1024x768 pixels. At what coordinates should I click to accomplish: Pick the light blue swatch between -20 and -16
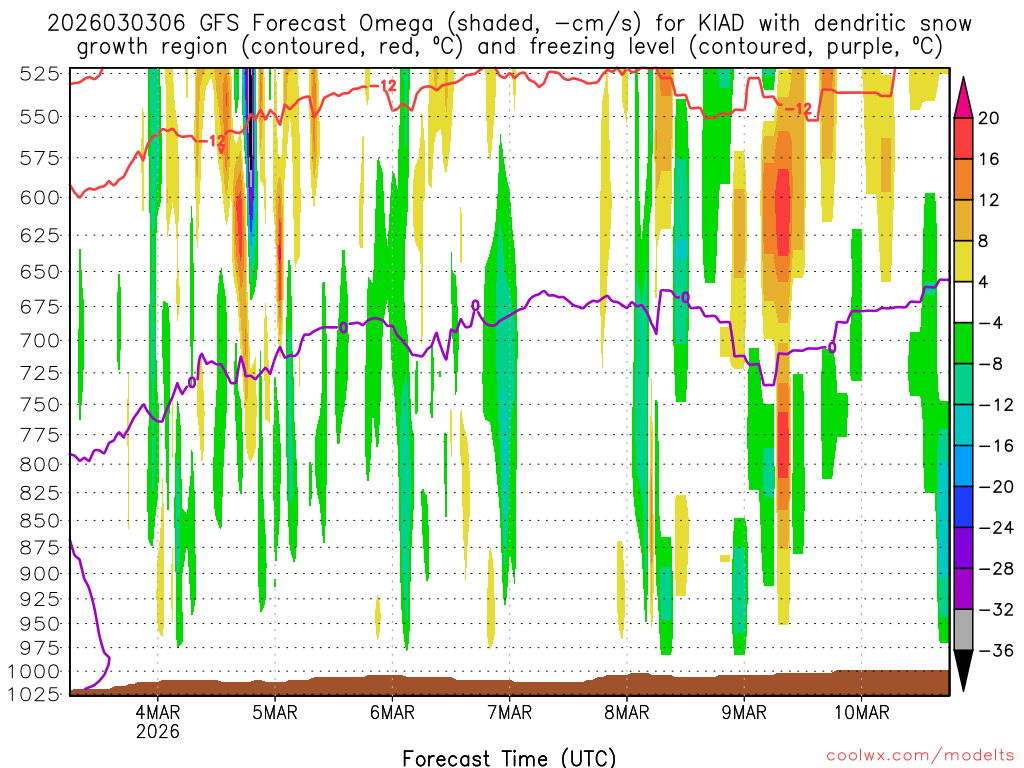(963, 466)
